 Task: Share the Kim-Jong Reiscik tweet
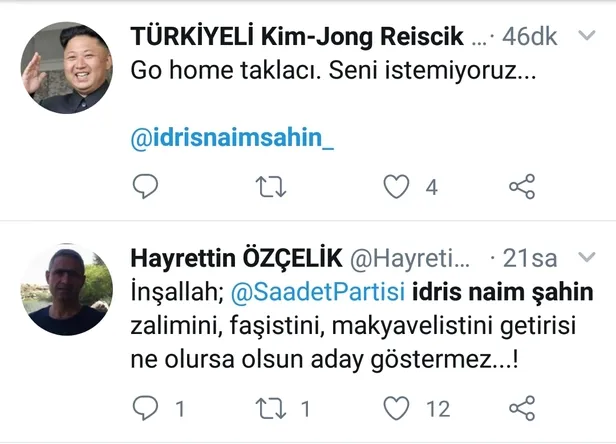pos(522,187)
